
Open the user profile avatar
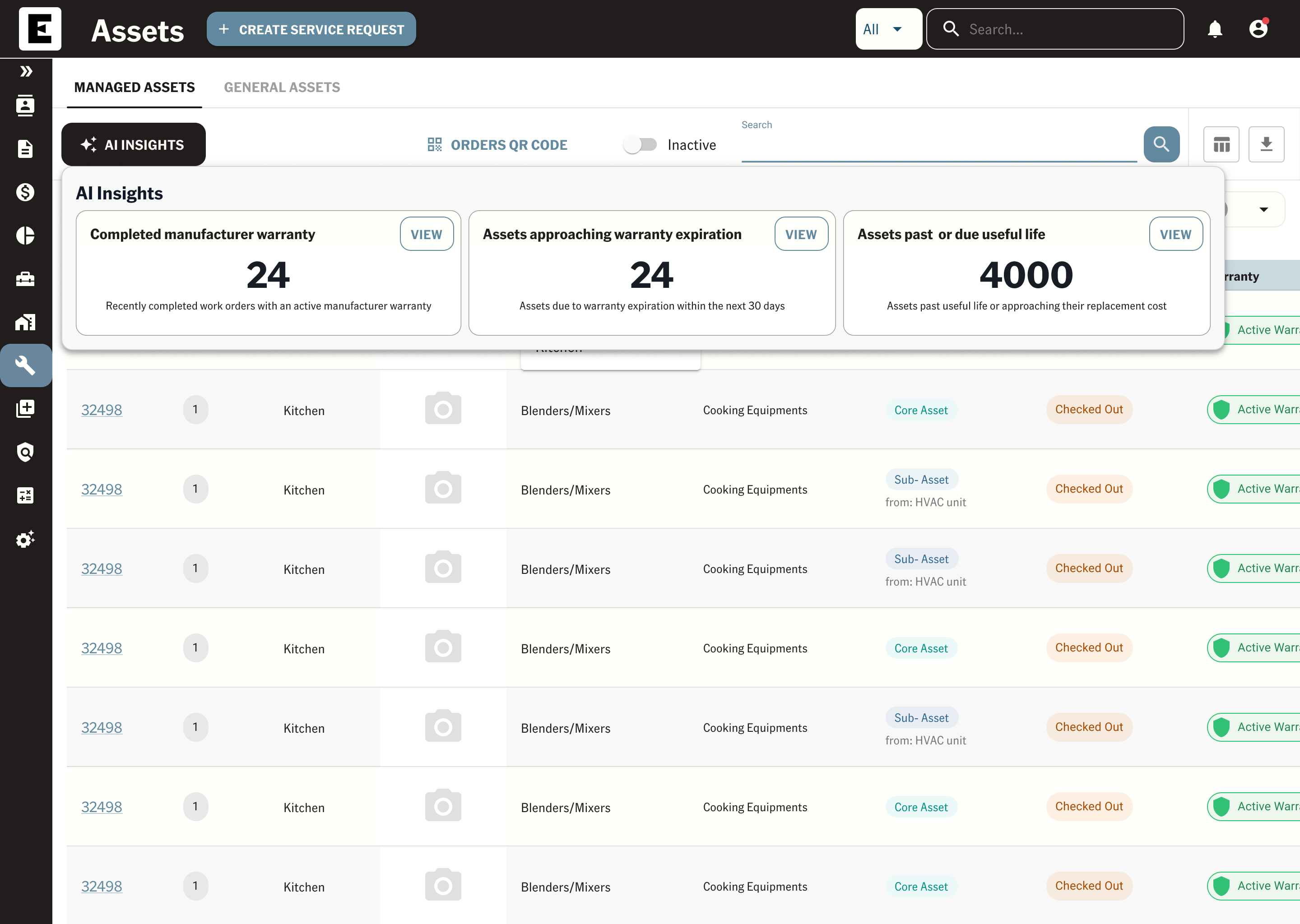coord(1258,28)
